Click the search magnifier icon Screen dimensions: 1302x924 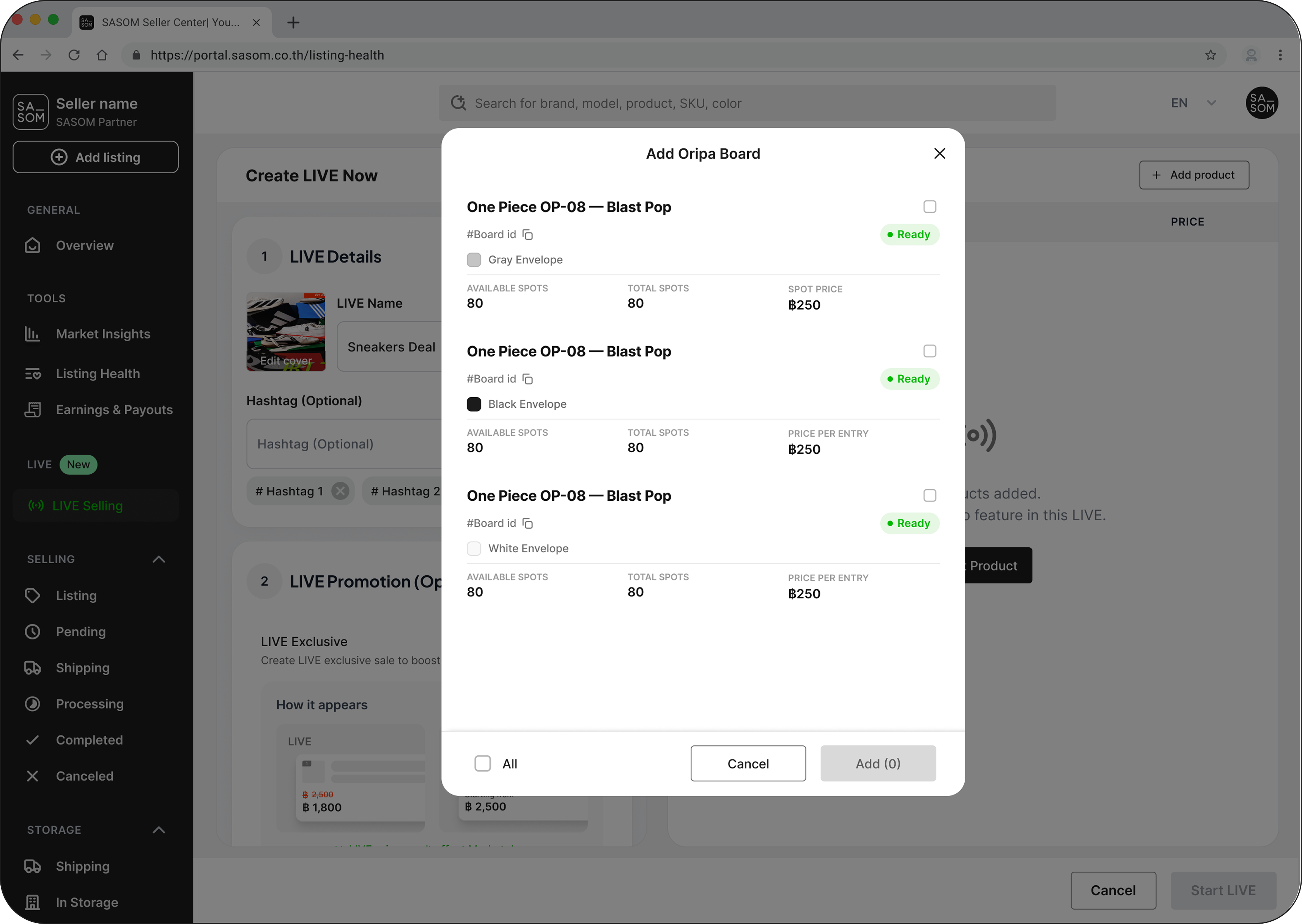click(458, 103)
